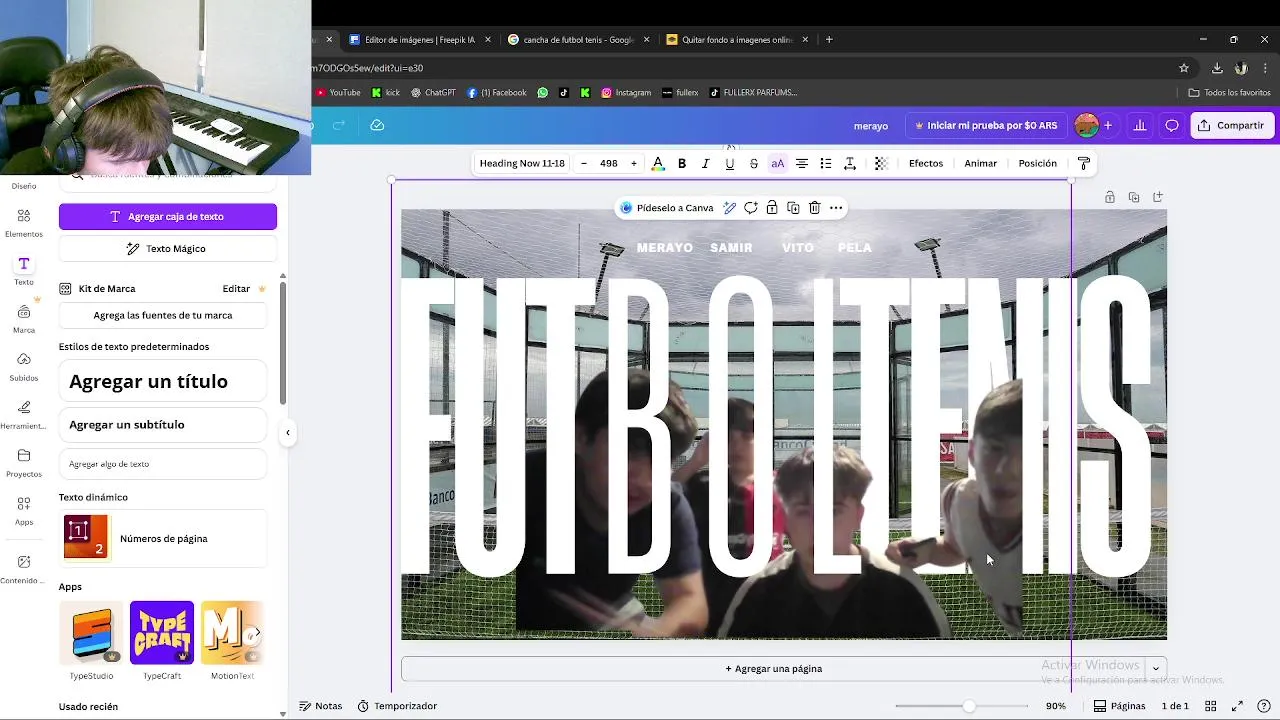Open grid view of pages
This screenshot has width=1280, height=720.
pyautogui.click(x=1211, y=706)
